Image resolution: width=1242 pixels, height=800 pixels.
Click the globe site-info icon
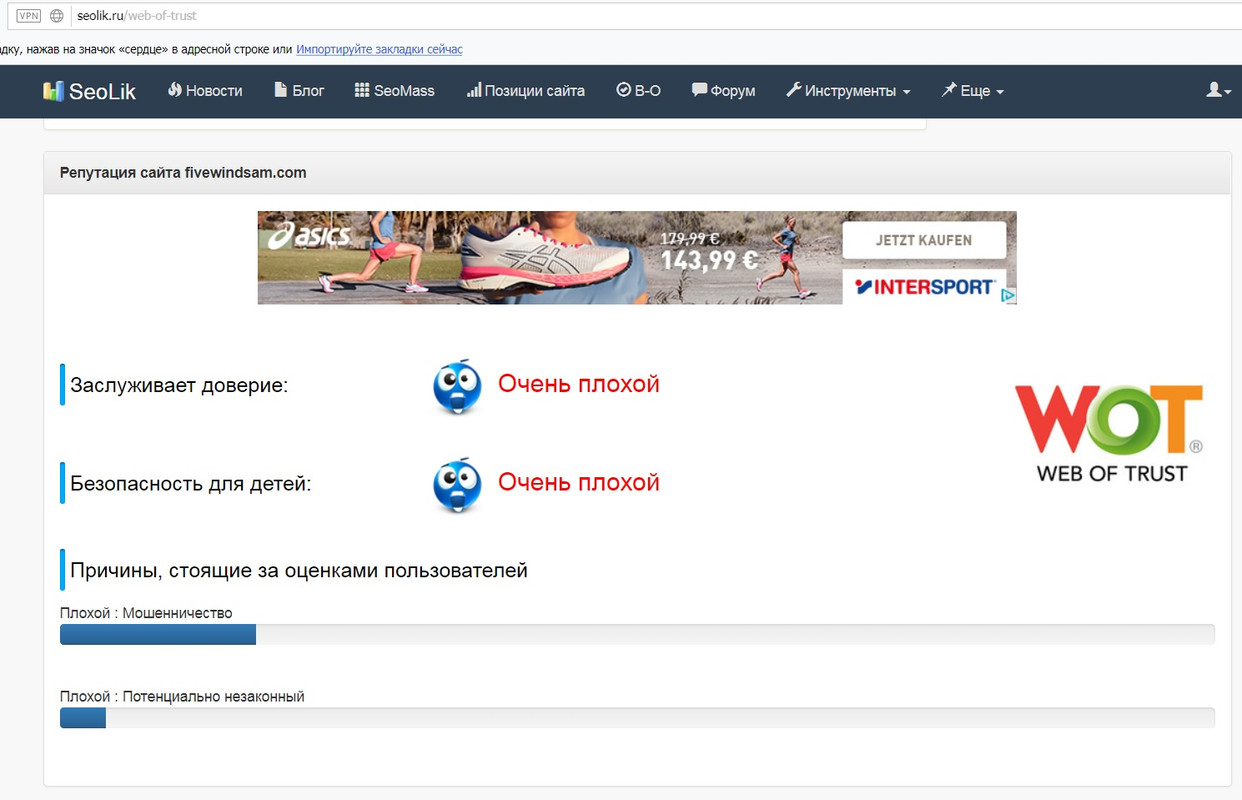tap(57, 16)
